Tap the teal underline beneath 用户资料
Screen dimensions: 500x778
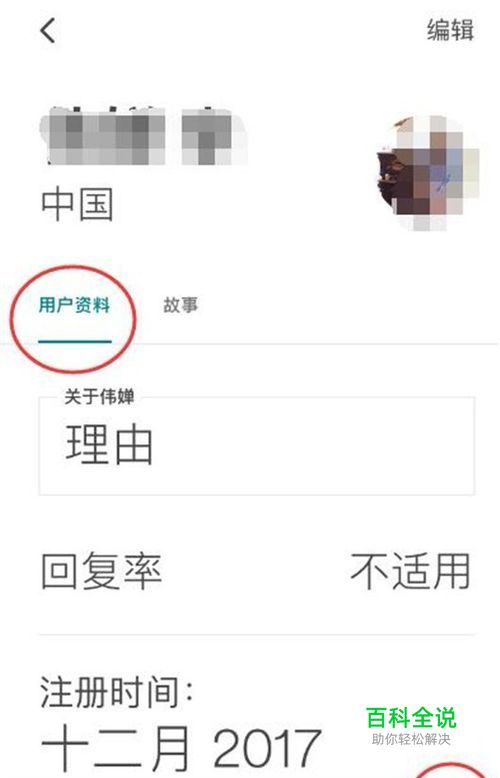[75, 341]
